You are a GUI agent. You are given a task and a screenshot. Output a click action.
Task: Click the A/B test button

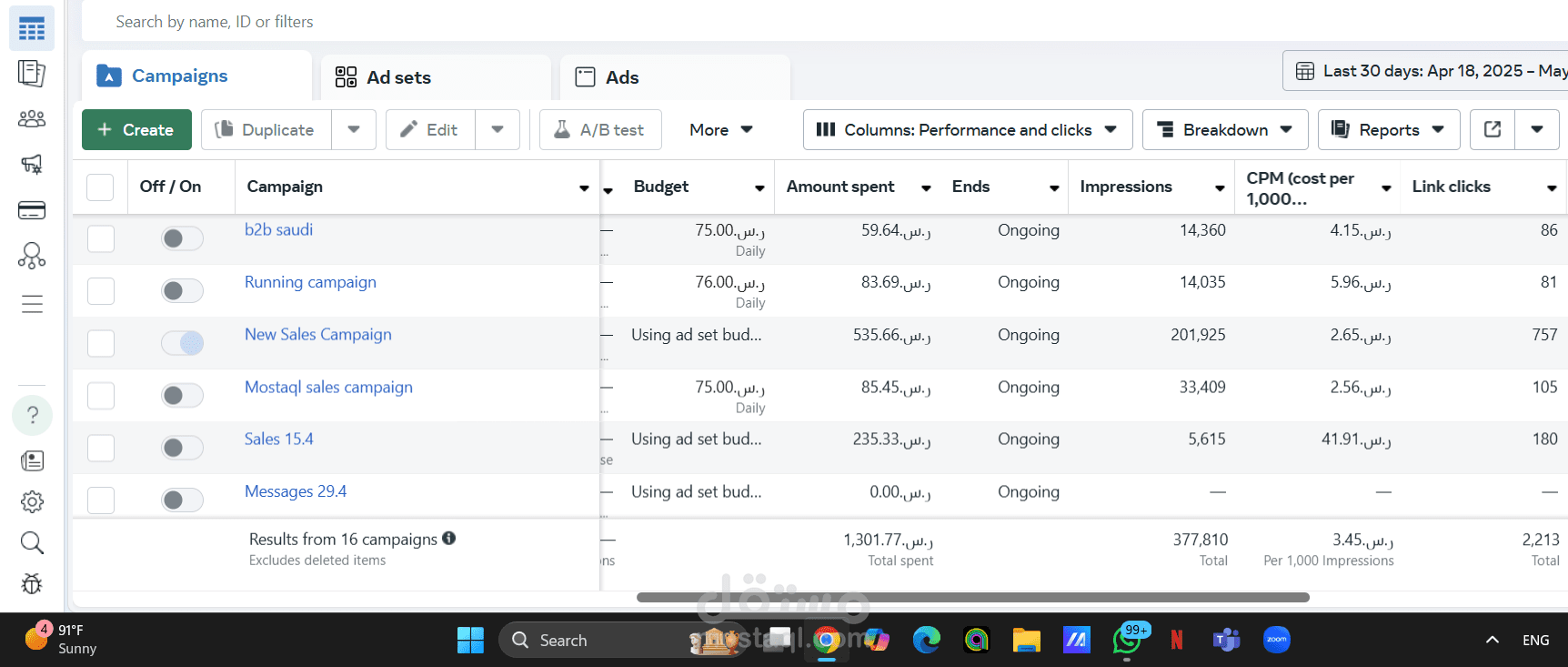[x=600, y=129]
